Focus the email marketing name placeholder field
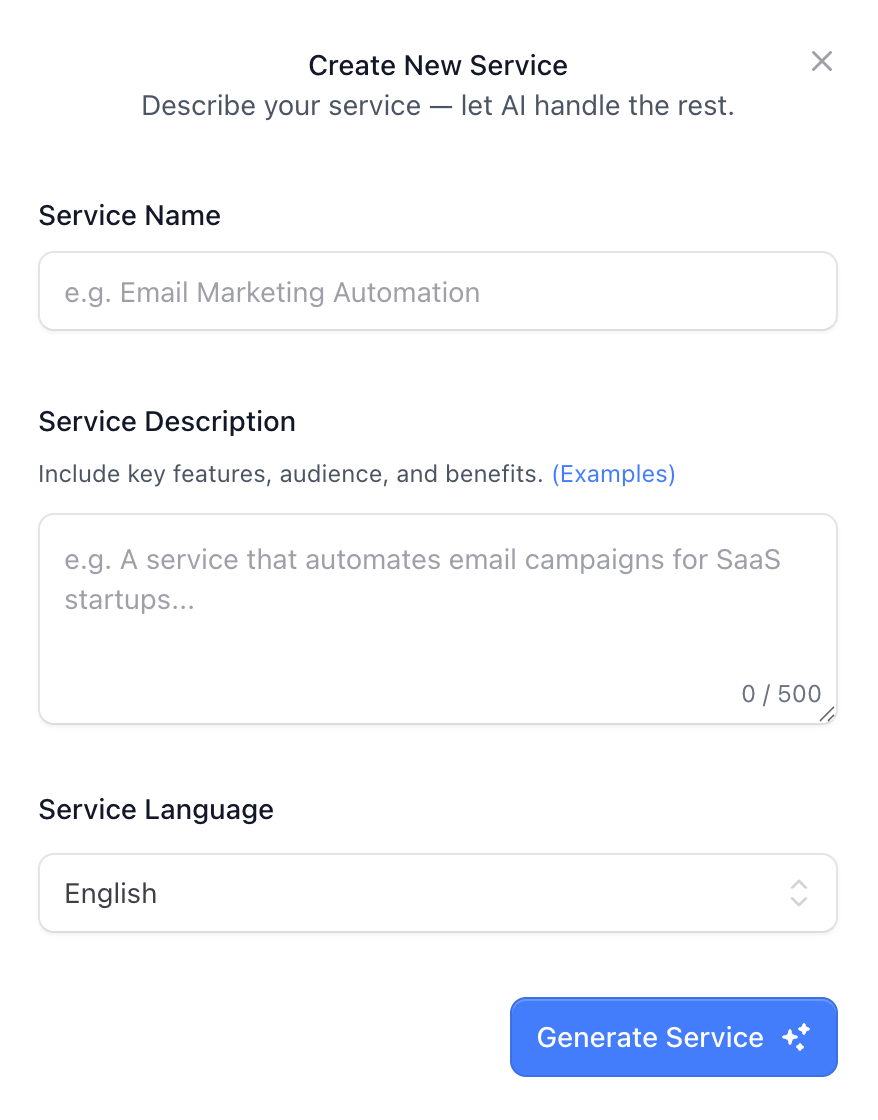 [437, 291]
